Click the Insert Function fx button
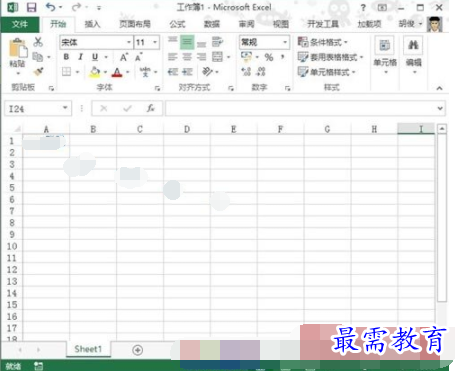 [x=151, y=108]
